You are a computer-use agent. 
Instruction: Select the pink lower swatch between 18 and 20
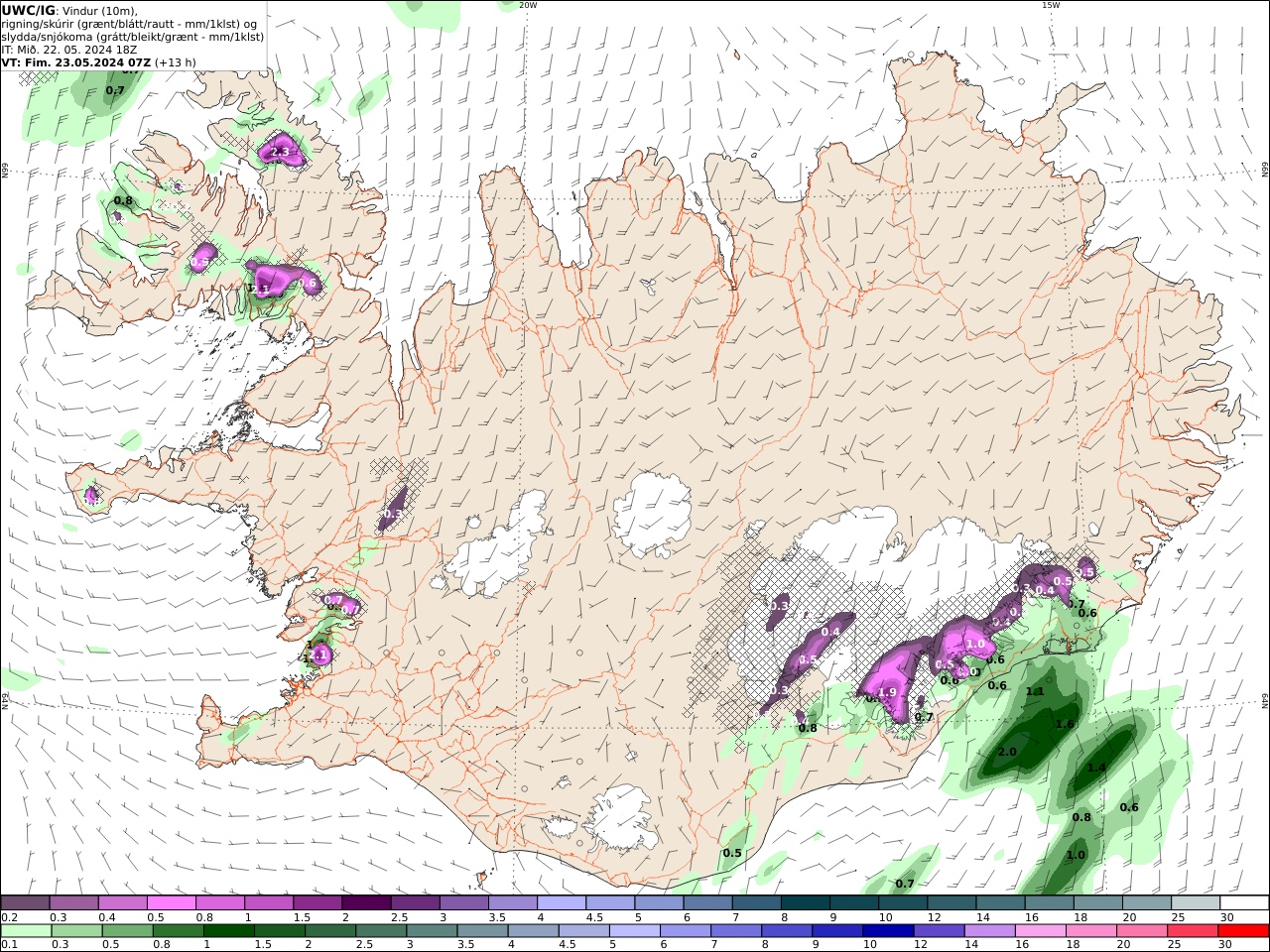[1091, 931]
